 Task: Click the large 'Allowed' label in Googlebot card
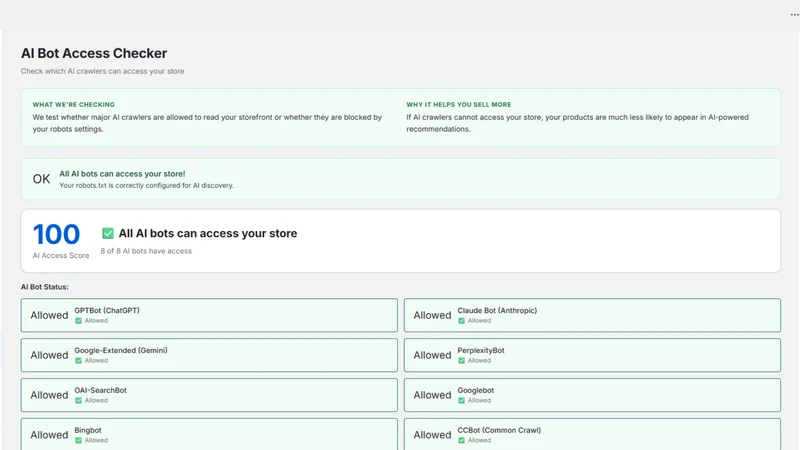432,395
